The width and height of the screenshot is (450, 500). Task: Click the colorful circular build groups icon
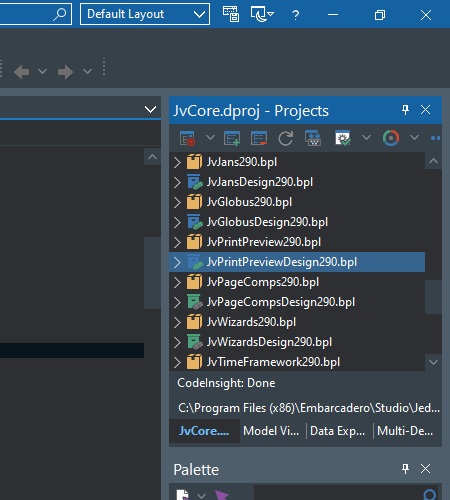click(391, 138)
